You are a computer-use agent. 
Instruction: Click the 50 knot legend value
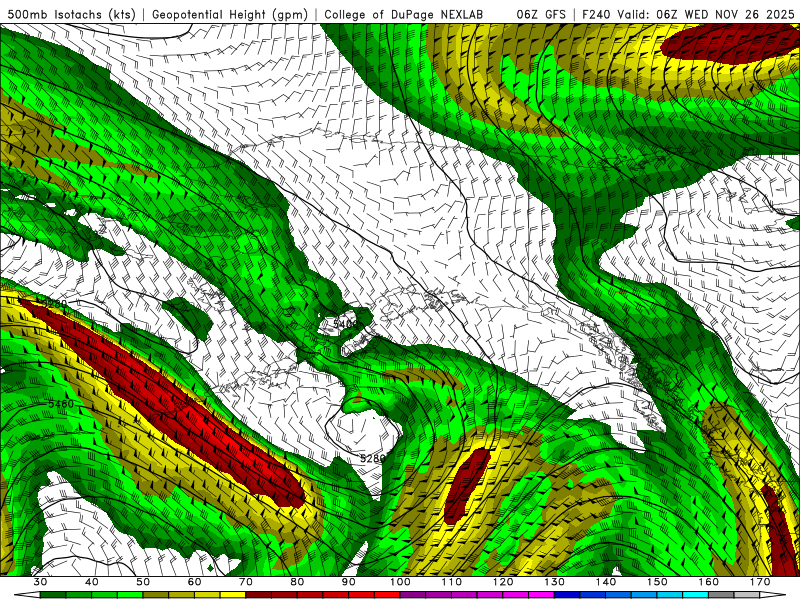(143, 582)
